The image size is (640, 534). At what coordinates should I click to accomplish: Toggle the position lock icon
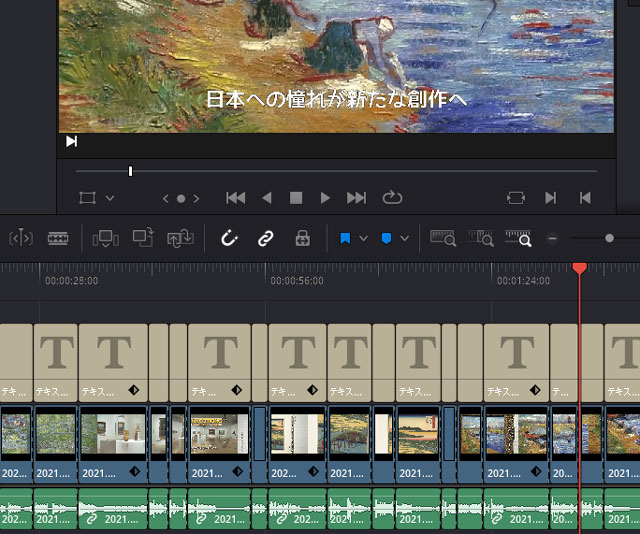pos(302,238)
